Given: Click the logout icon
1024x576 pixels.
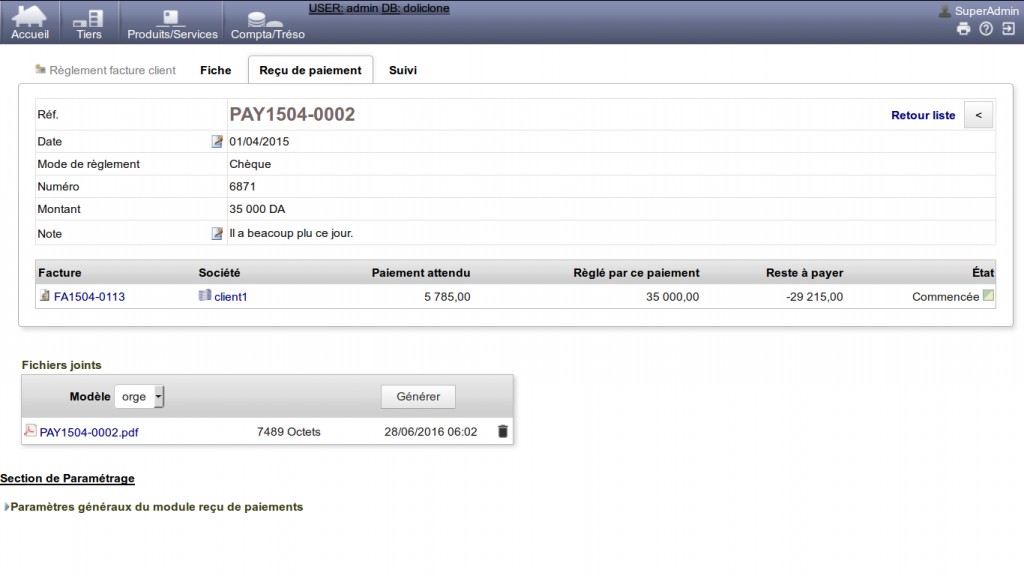Looking at the screenshot, I should point(1008,29).
